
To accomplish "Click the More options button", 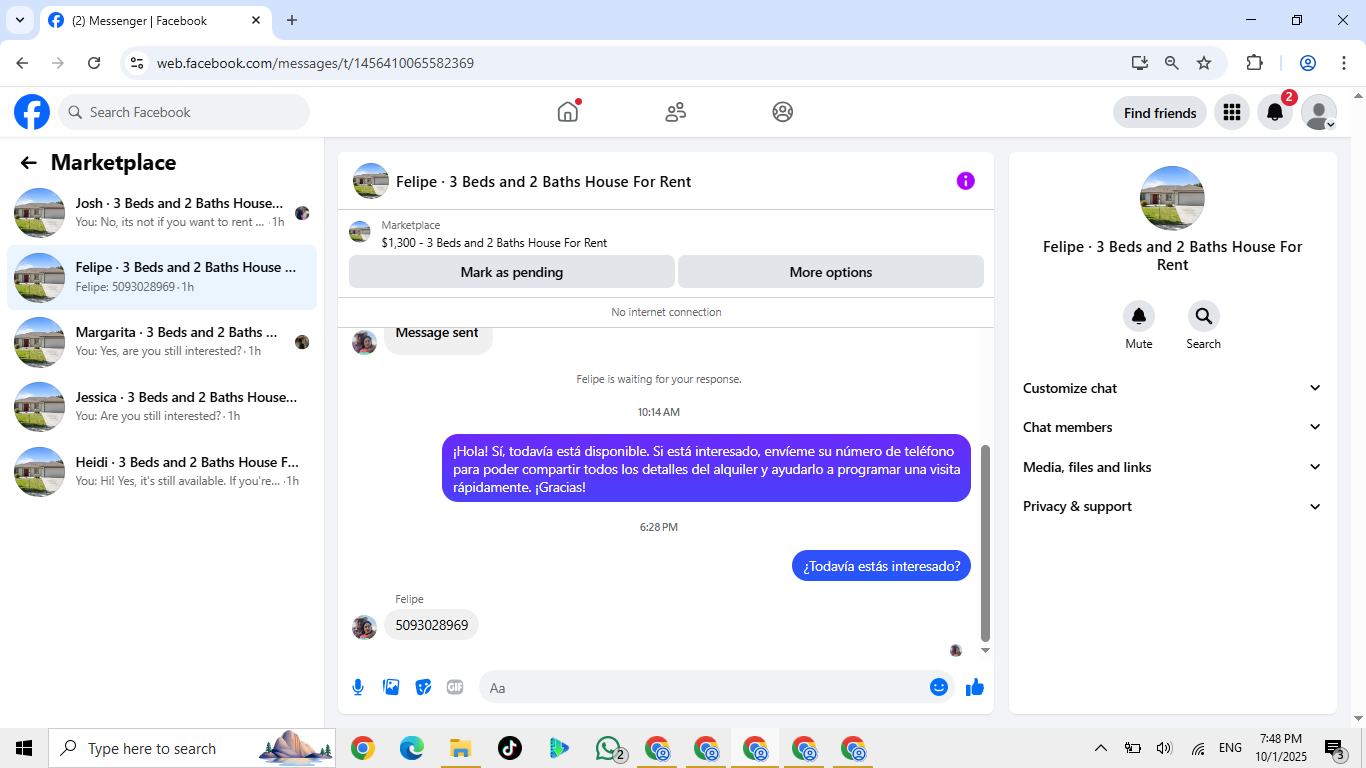I will click(x=831, y=272).
